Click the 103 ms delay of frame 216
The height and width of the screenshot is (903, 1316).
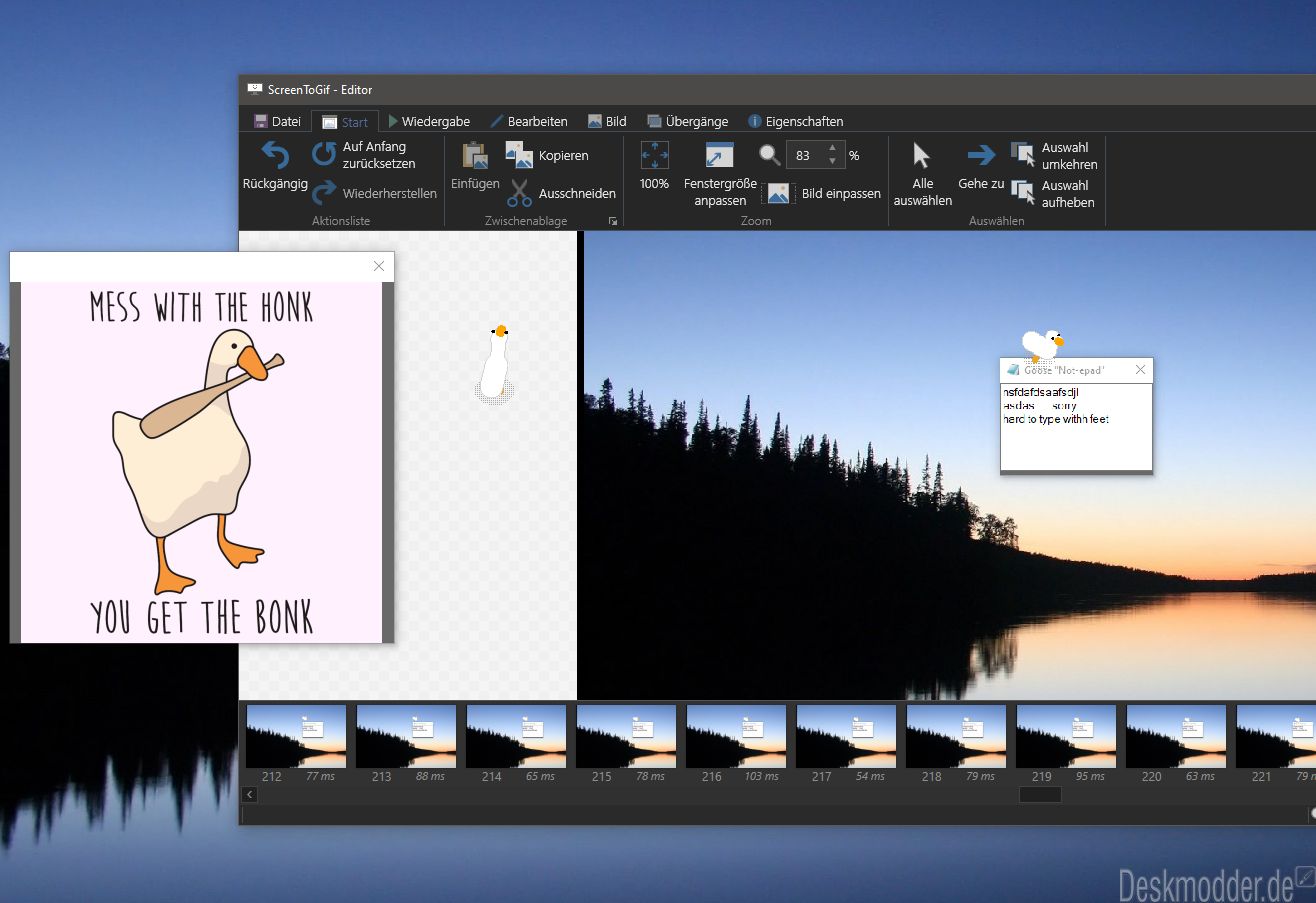(760, 777)
